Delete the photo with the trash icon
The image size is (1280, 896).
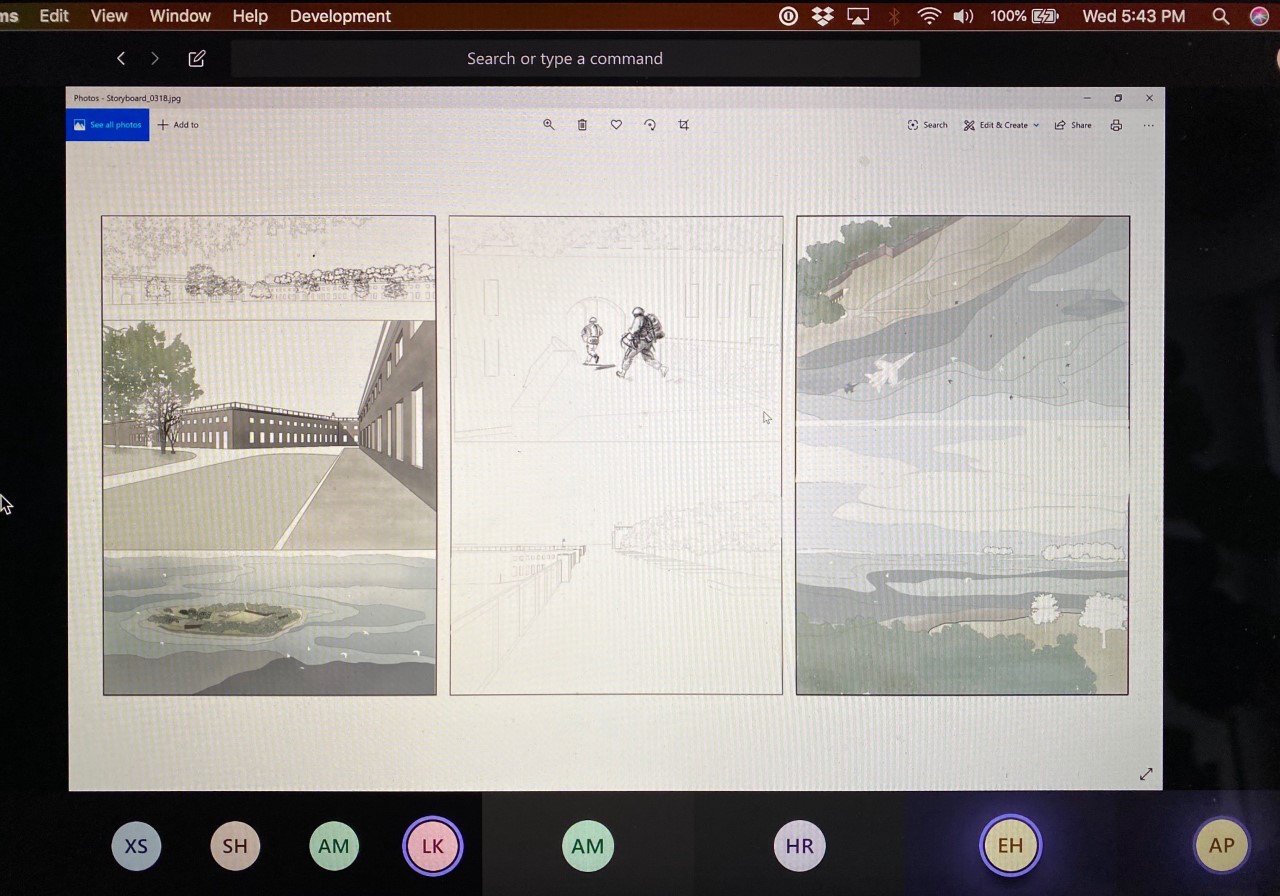click(582, 125)
